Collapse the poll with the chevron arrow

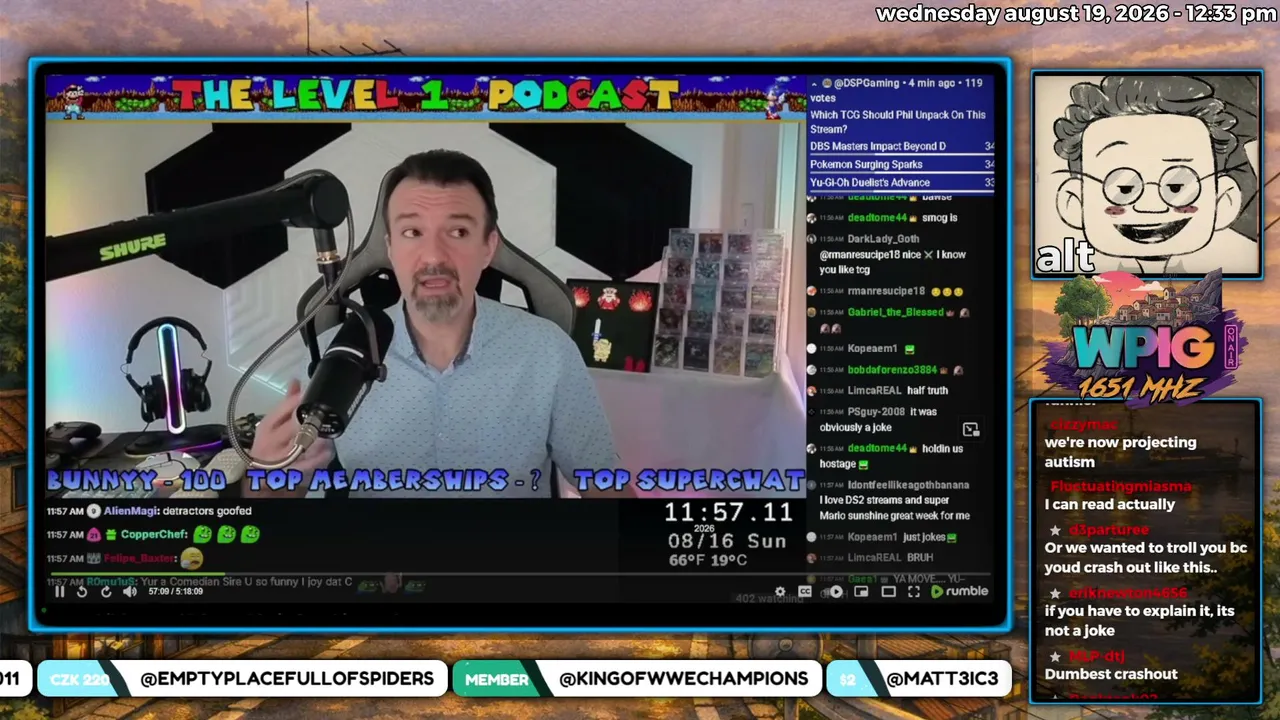pos(814,83)
